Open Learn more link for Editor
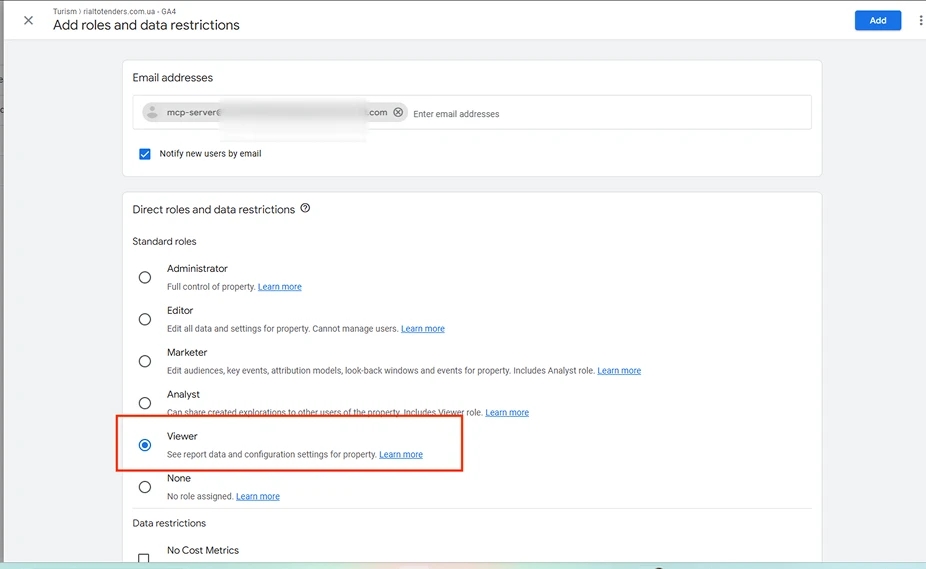 (423, 329)
